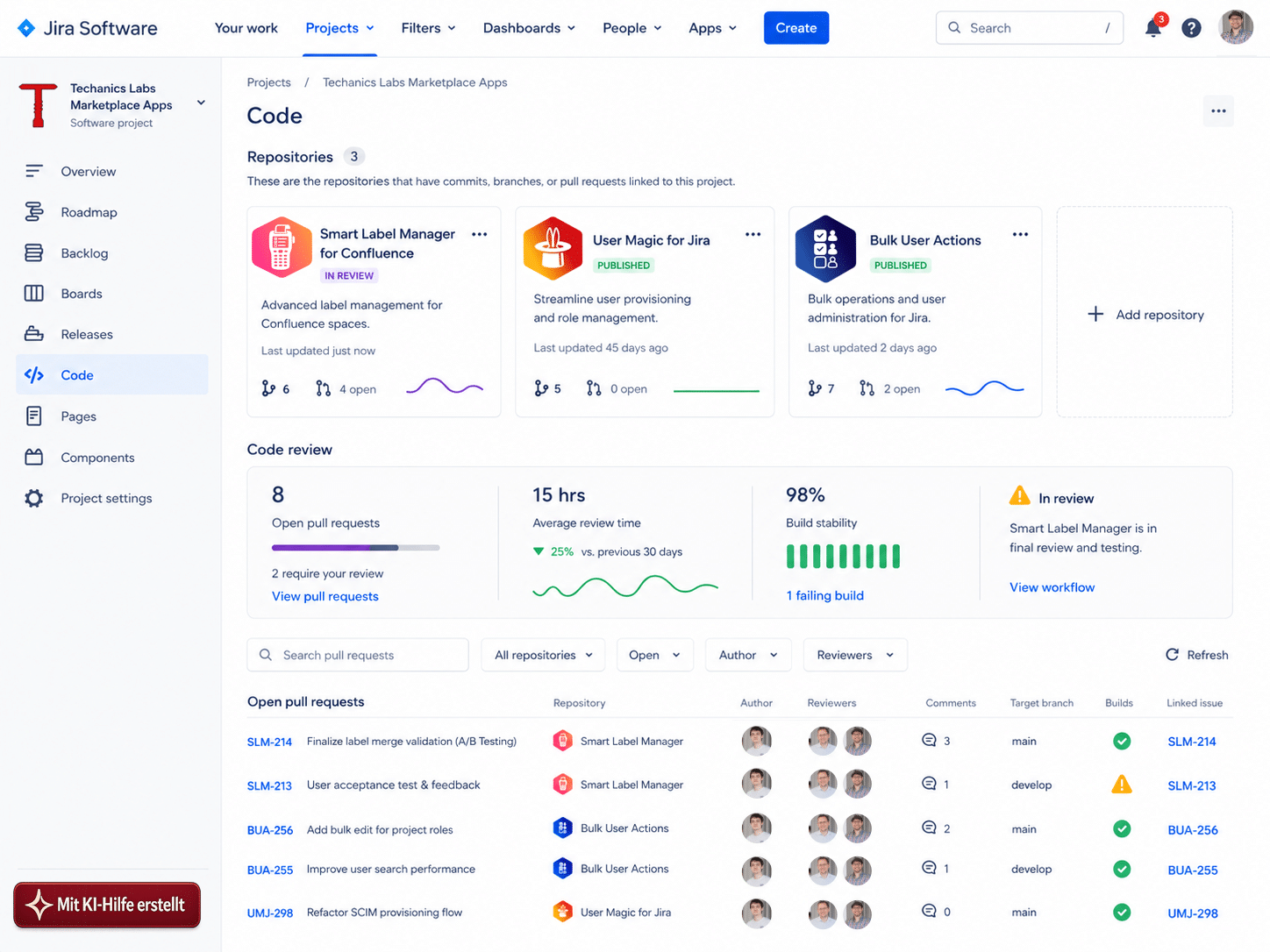Click the average review time sparkline
This screenshot has height=952, width=1270.
point(625,586)
